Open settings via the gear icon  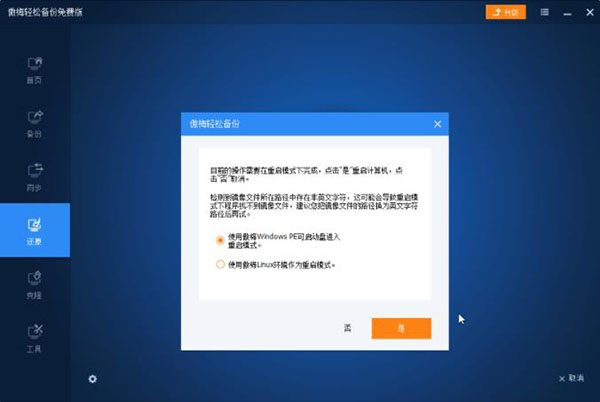[92, 378]
